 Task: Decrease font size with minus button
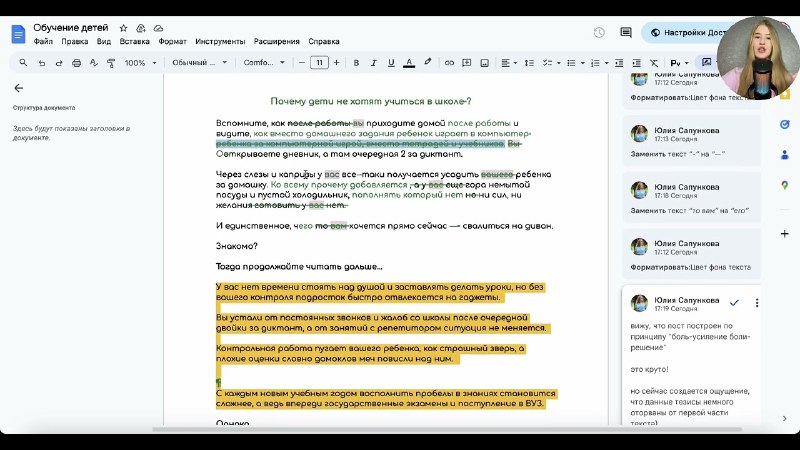(x=302, y=63)
